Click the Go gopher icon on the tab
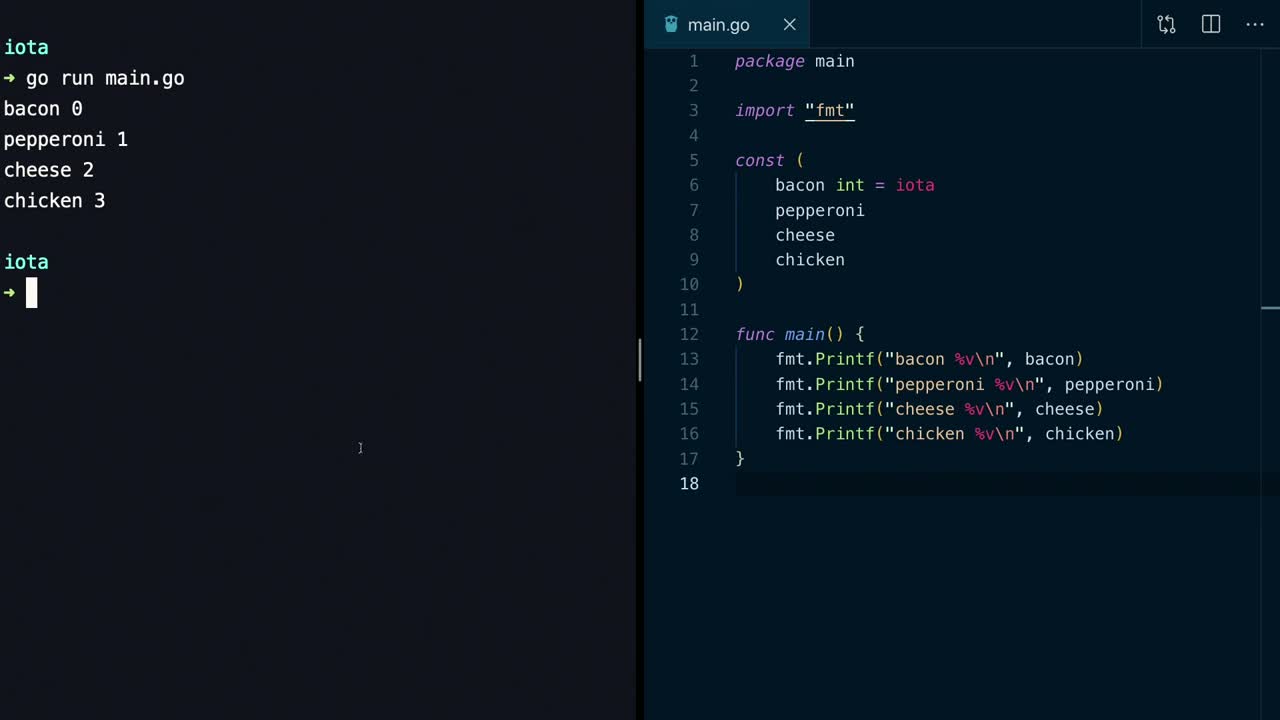 pyautogui.click(x=671, y=25)
